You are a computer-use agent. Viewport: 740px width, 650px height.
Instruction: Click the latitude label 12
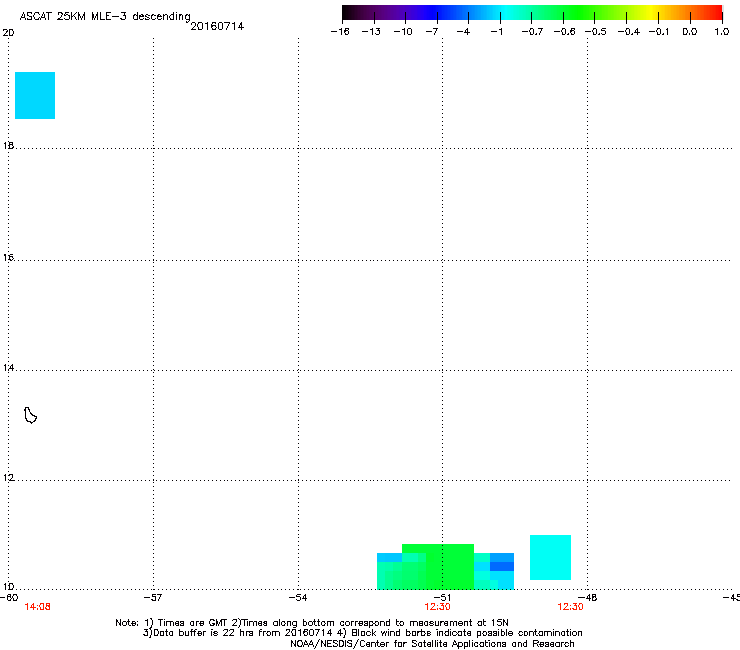pos(8,478)
